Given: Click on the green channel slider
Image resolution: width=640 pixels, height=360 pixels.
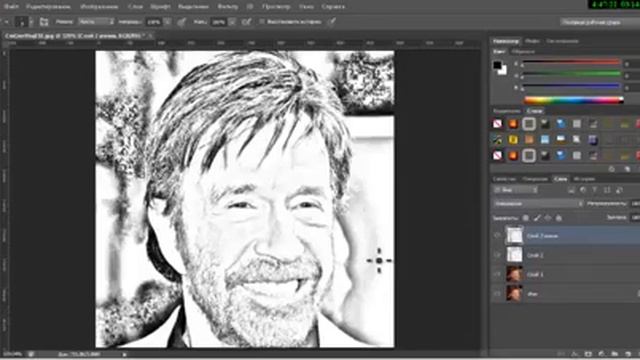Looking at the screenshot, I should (x=571, y=74).
